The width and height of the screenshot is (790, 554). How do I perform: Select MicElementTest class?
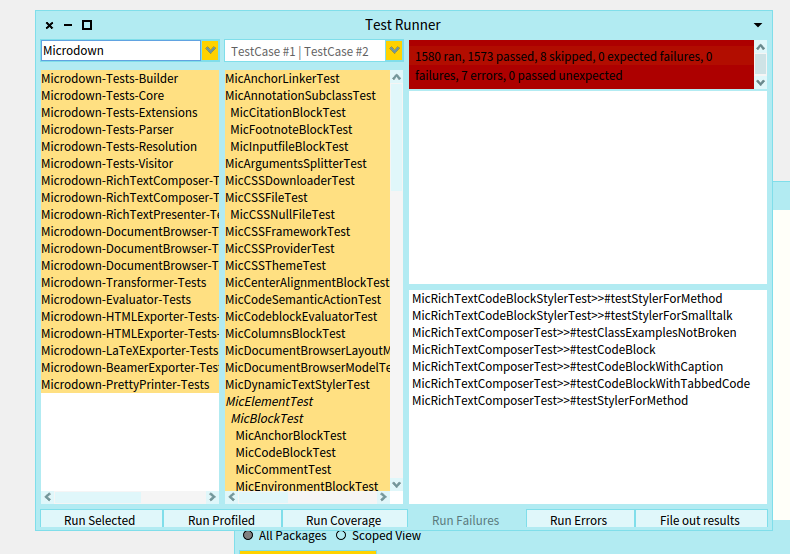[x=307, y=402]
